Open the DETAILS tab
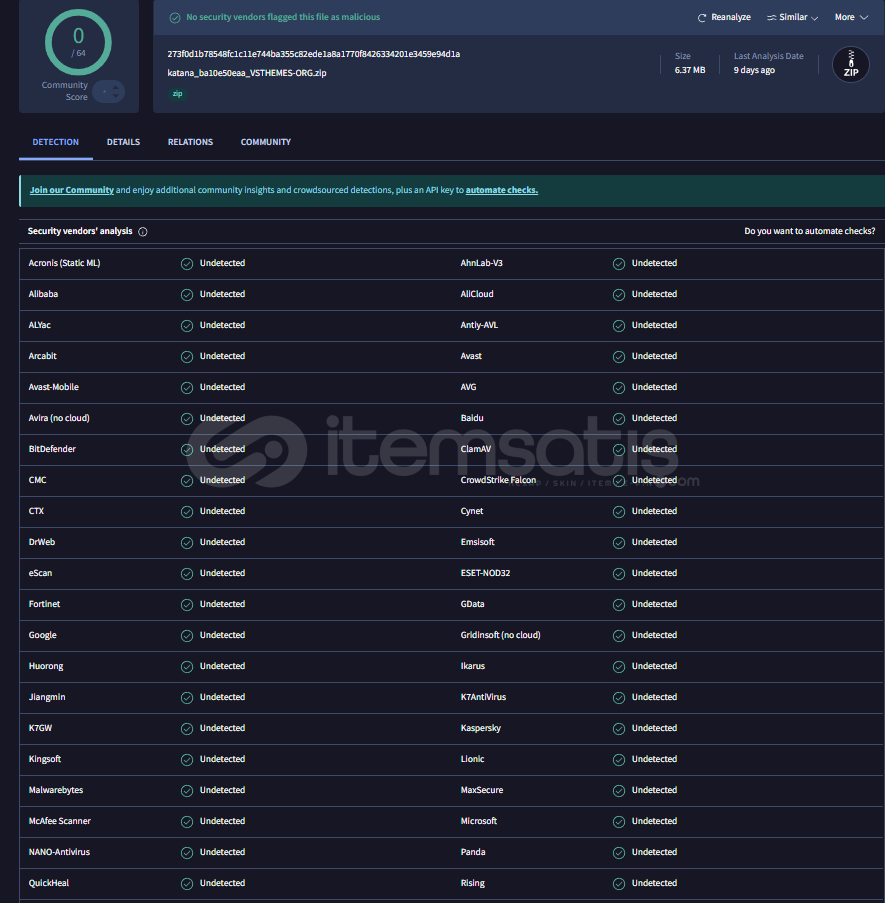885x903 pixels. pyautogui.click(x=123, y=142)
